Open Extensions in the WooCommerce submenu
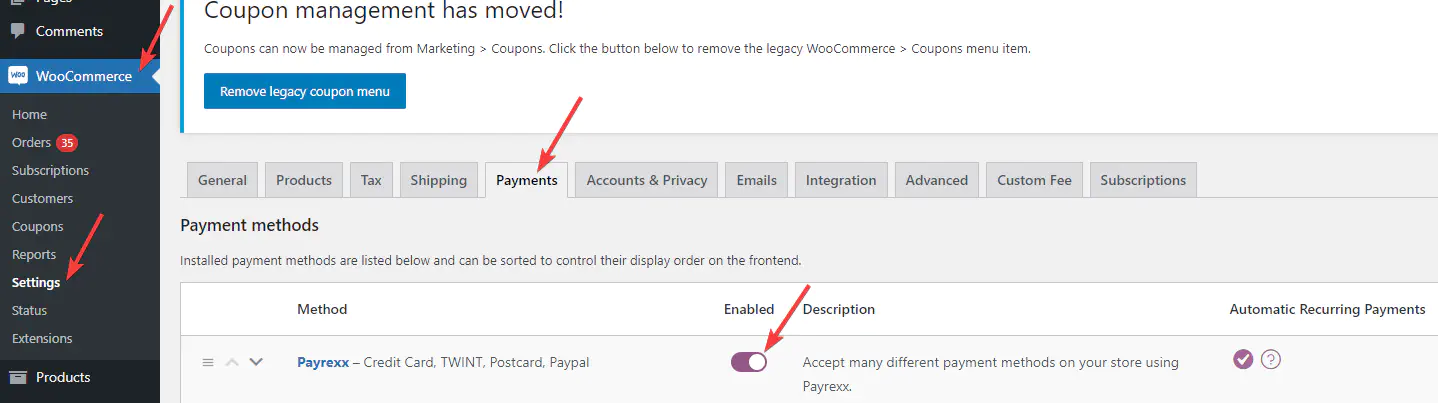Screen dimensions: 1438x403 tap(42, 338)
